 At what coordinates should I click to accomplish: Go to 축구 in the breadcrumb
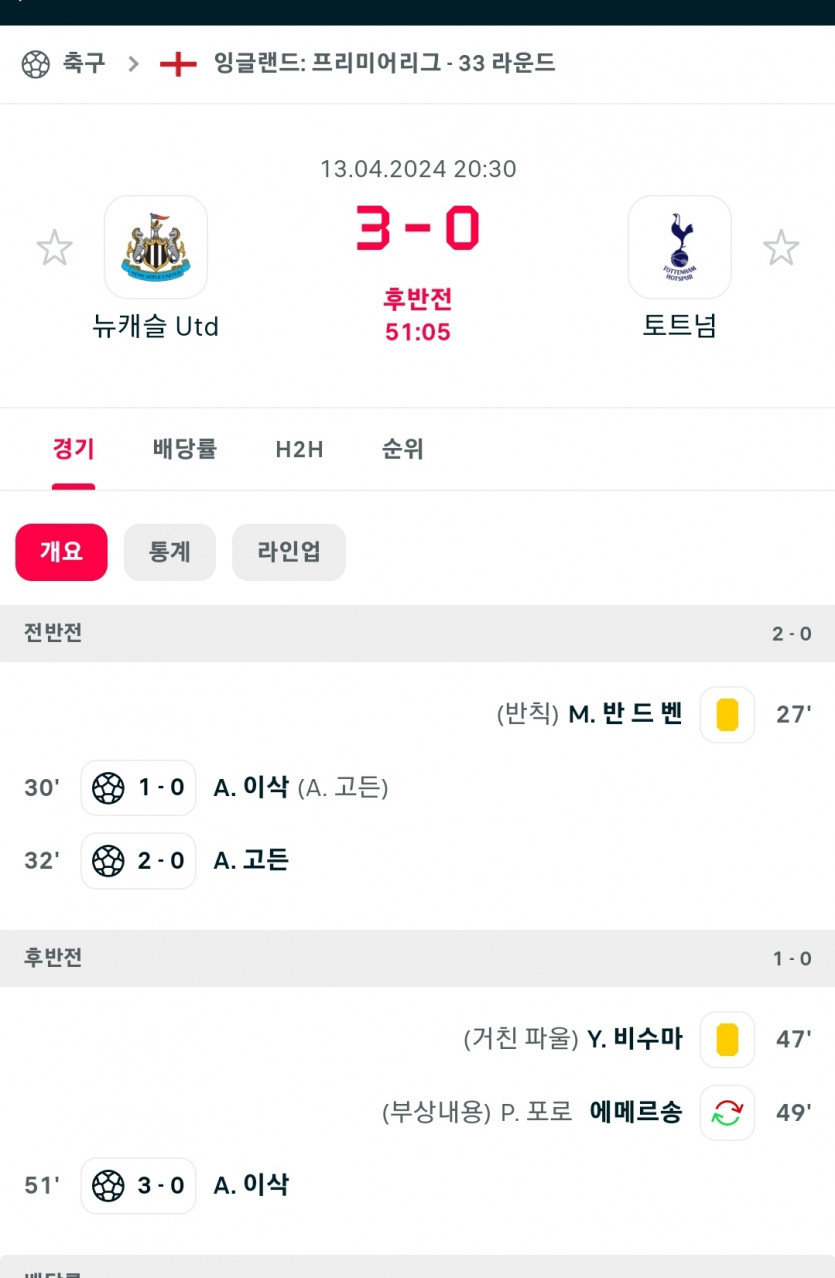[84, 64]
